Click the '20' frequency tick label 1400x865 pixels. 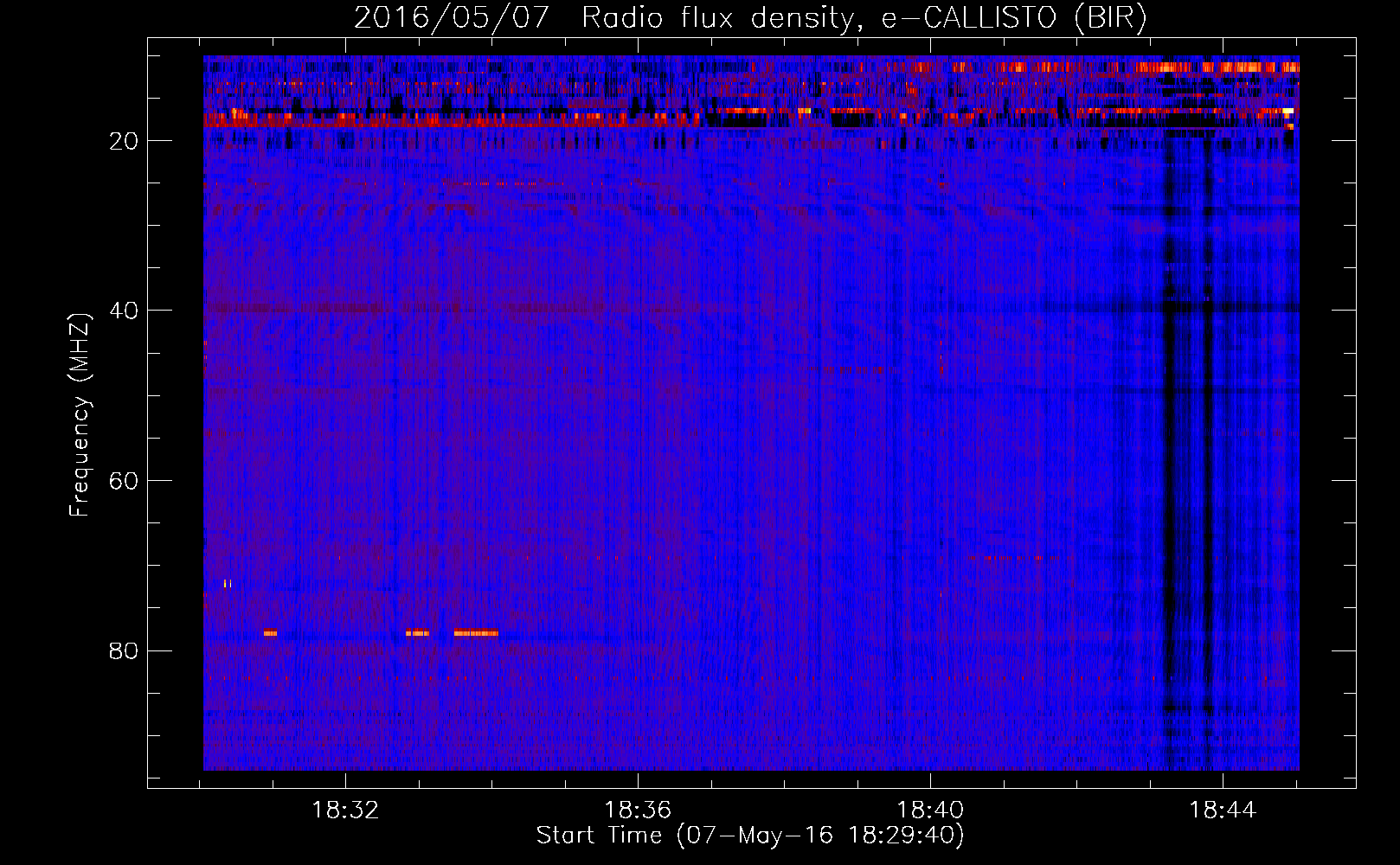[125, 141]
